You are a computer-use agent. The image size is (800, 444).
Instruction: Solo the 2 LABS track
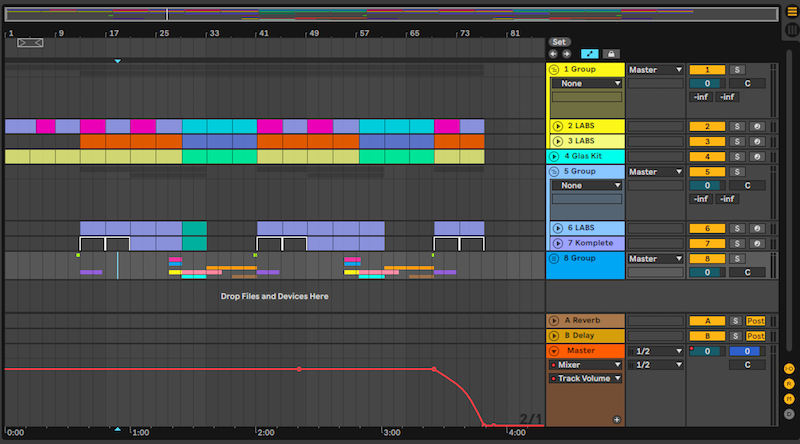click(x=737, y=127)
